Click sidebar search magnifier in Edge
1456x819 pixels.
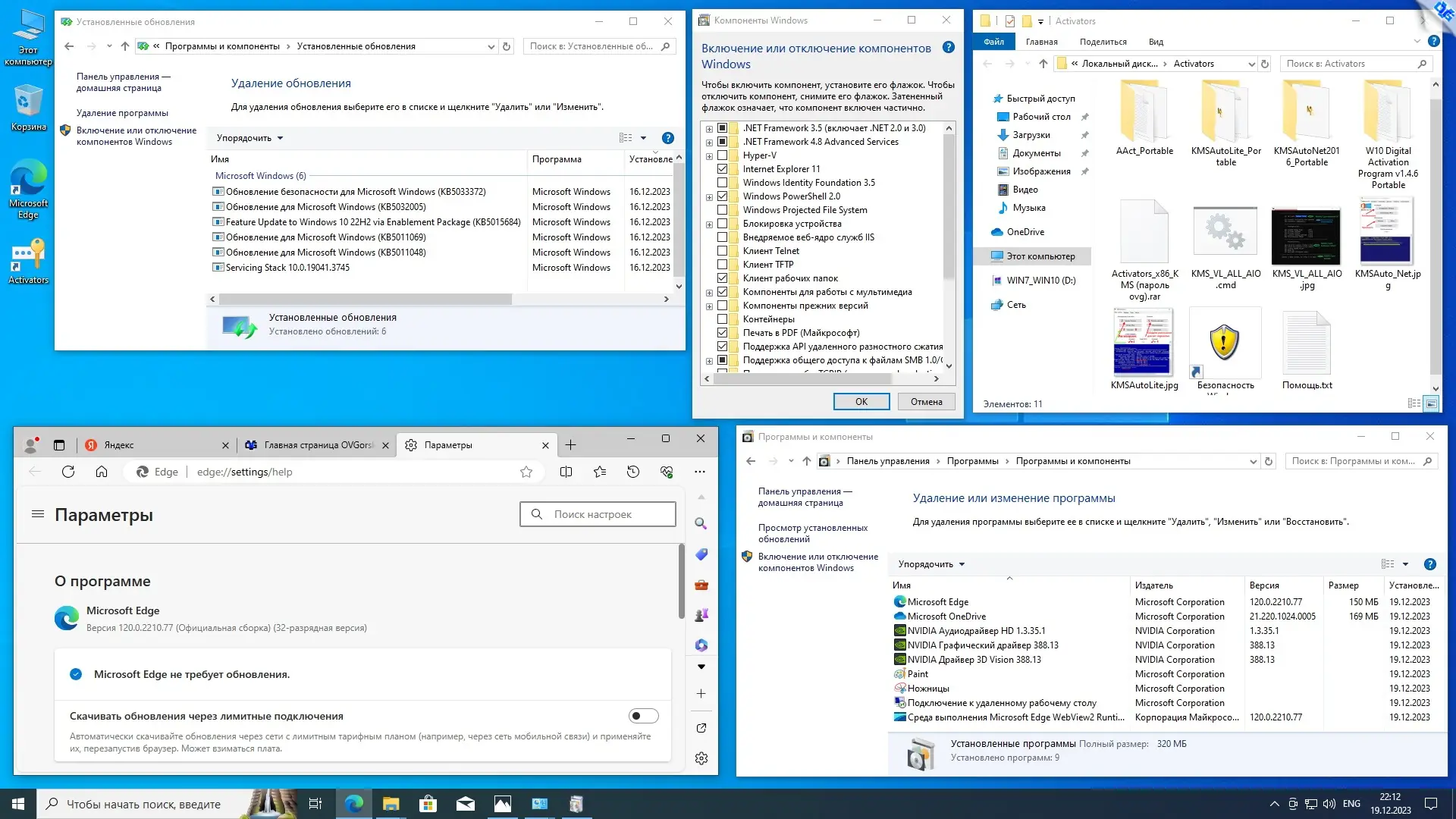701,524
